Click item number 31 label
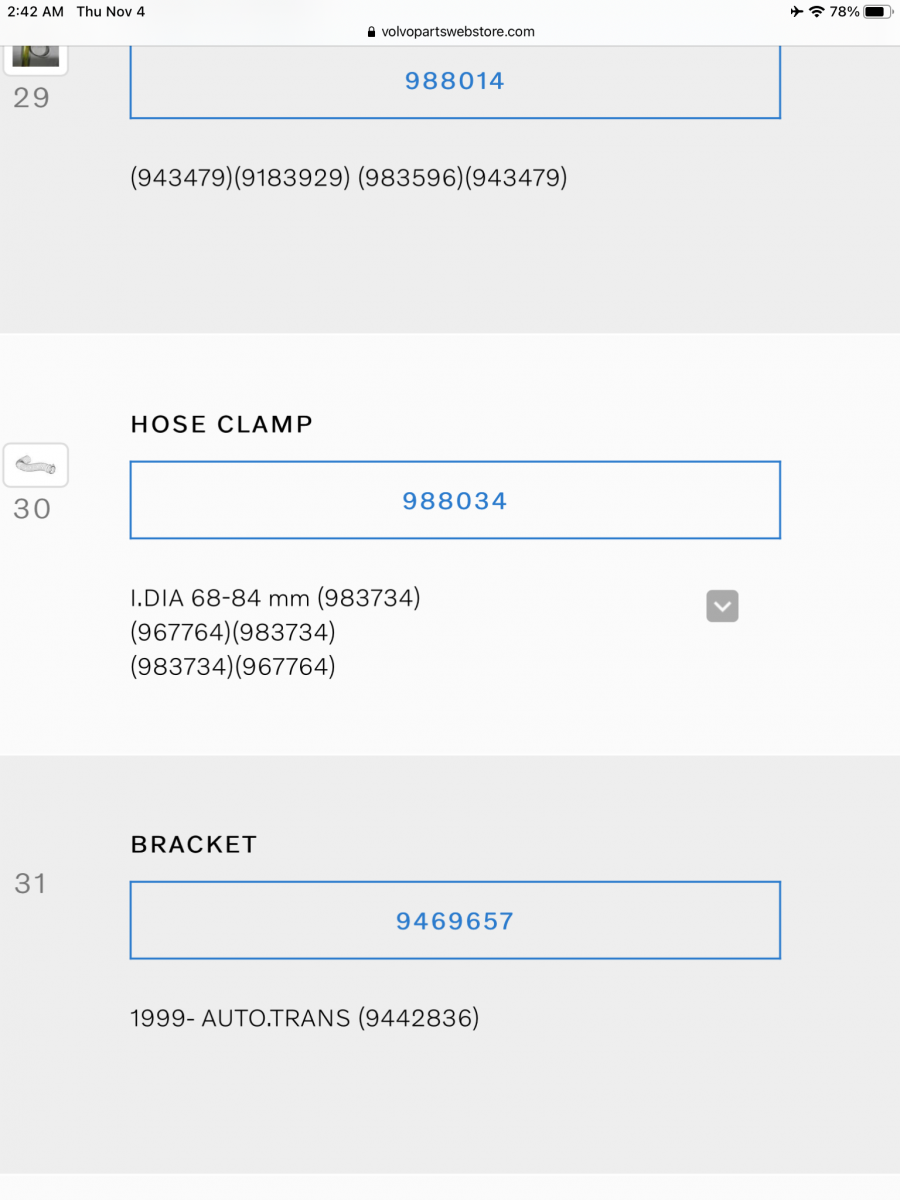The height and width of the screenshot is (1200, 900). tap(30, 883)
